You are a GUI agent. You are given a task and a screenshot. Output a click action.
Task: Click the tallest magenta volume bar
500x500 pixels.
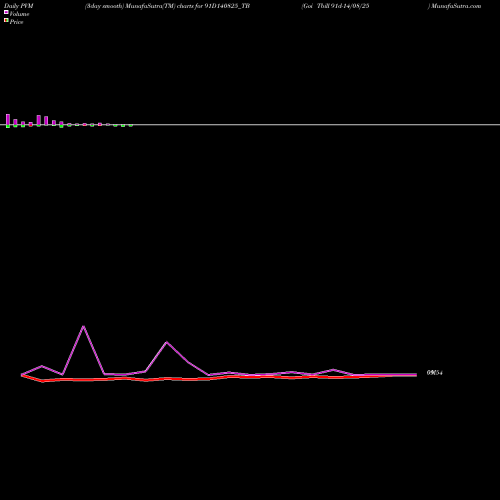8,120
